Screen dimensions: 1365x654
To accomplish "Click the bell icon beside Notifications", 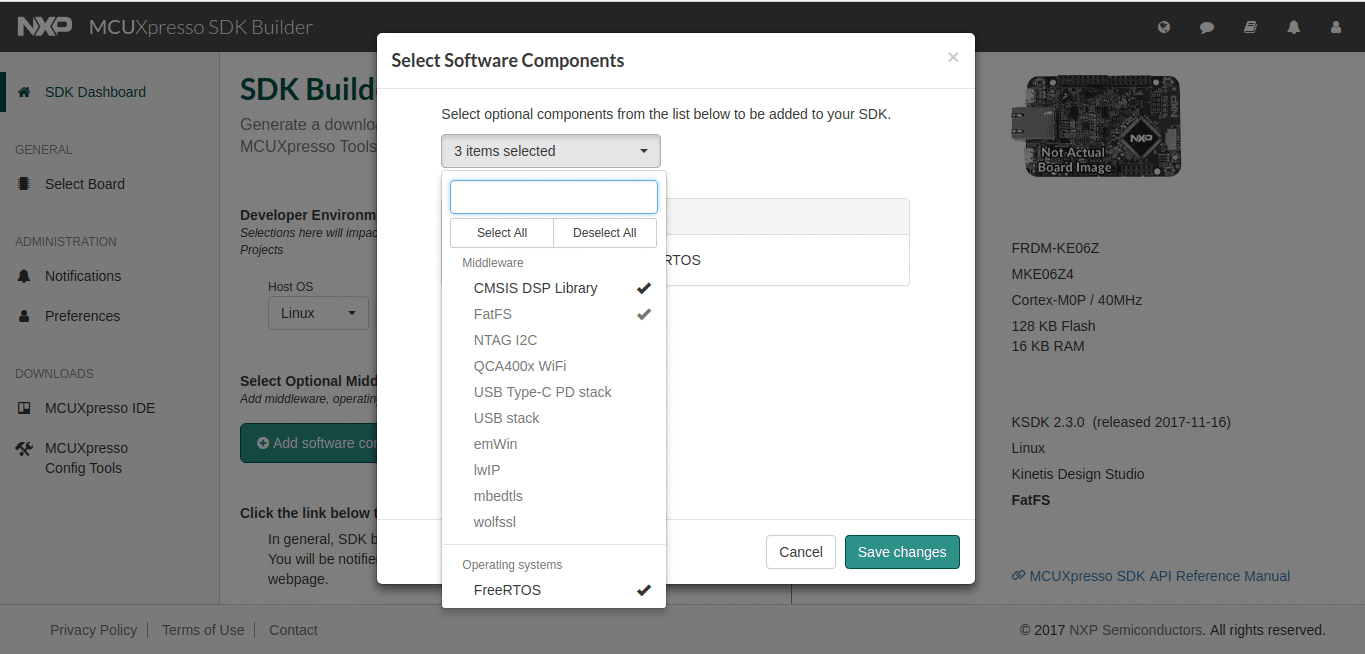I will point(24,276).
